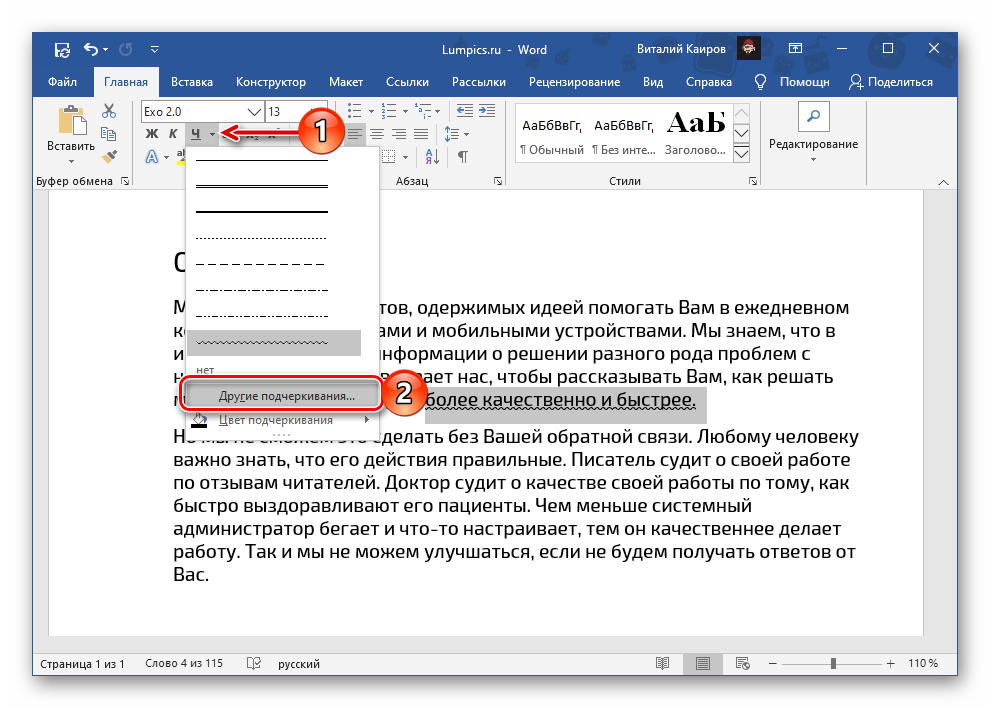This screenshot has height=708, width=990.
Task: Sort text with the А-Я icon
Action: pyautogui.click(x=432, y=157)
